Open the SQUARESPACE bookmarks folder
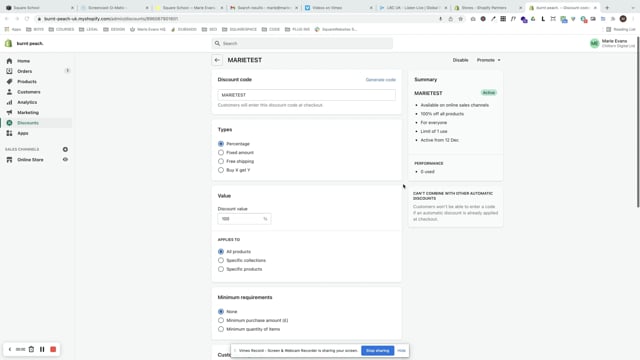Image resolution: width=640 pixels, height=360 pixels. (x=239, y=29)
